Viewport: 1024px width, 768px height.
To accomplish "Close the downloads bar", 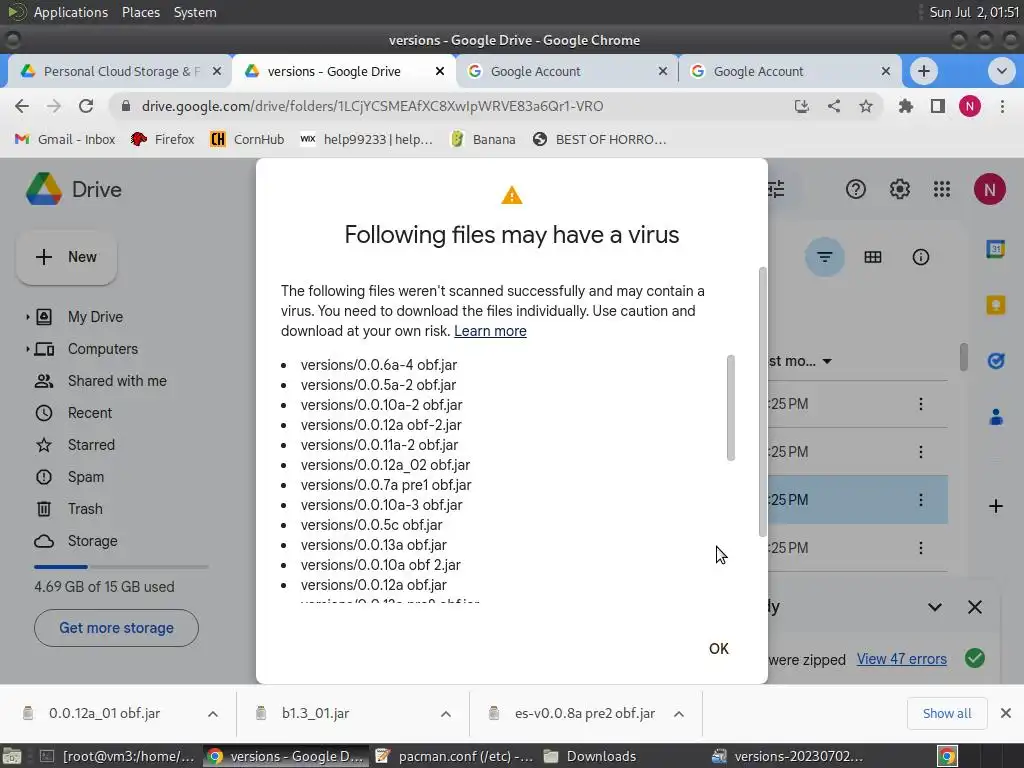I will 1006,713.
